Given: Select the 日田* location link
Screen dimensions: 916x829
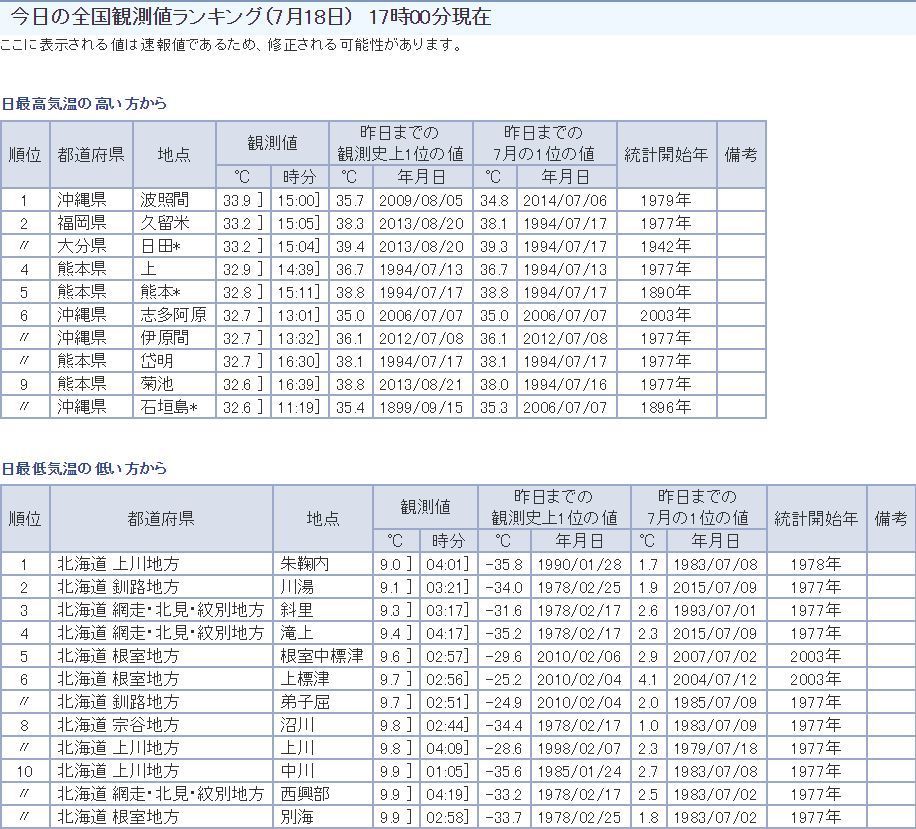Looking at the screenshot, I should tap(160, 246).
